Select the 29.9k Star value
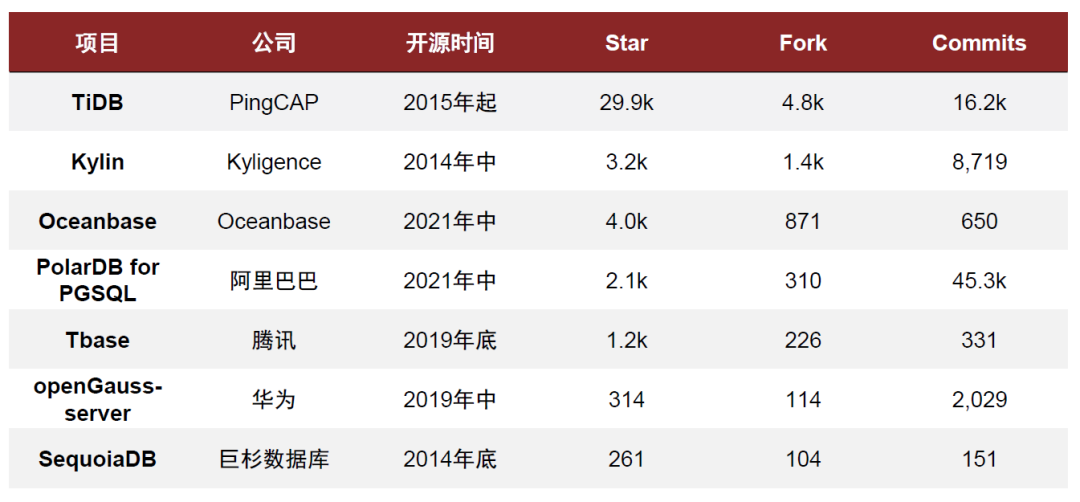1080x502 pixels. click(x=626, y=103)
